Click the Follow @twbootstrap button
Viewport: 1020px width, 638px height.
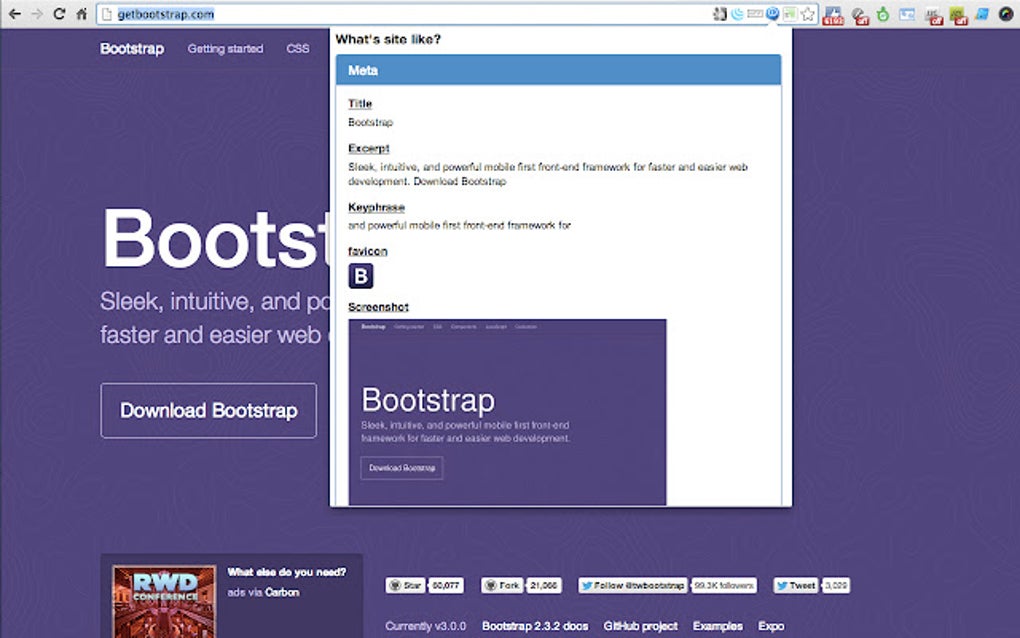coord(632,585)
